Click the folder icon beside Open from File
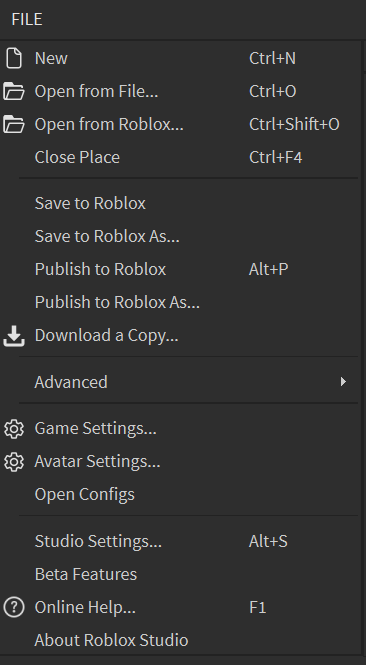The height and width of the screenshot is (665, 366). 14,91
